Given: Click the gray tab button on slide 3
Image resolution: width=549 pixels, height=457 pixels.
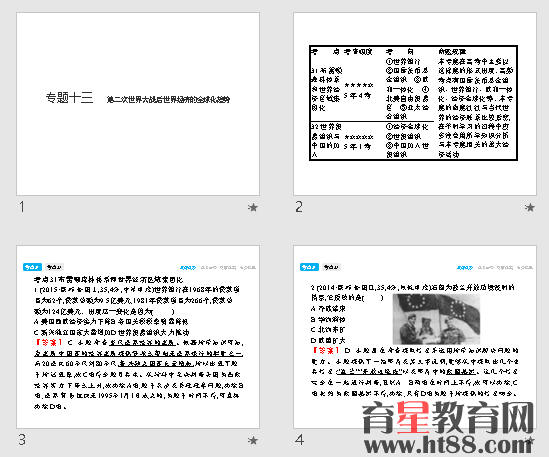Looking at the screenshot, I should [x=54, y=267].
